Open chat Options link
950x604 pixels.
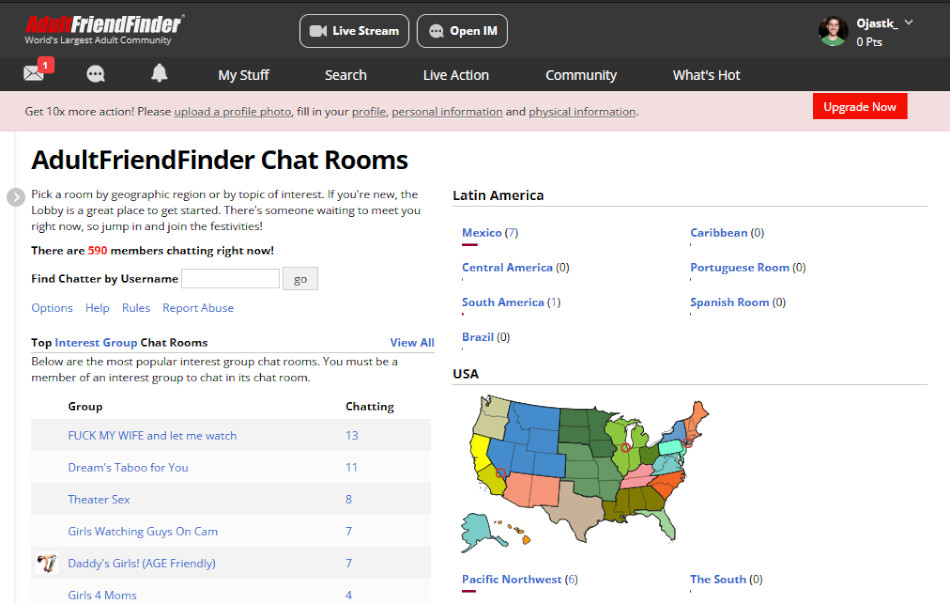(x=52, y=308)
